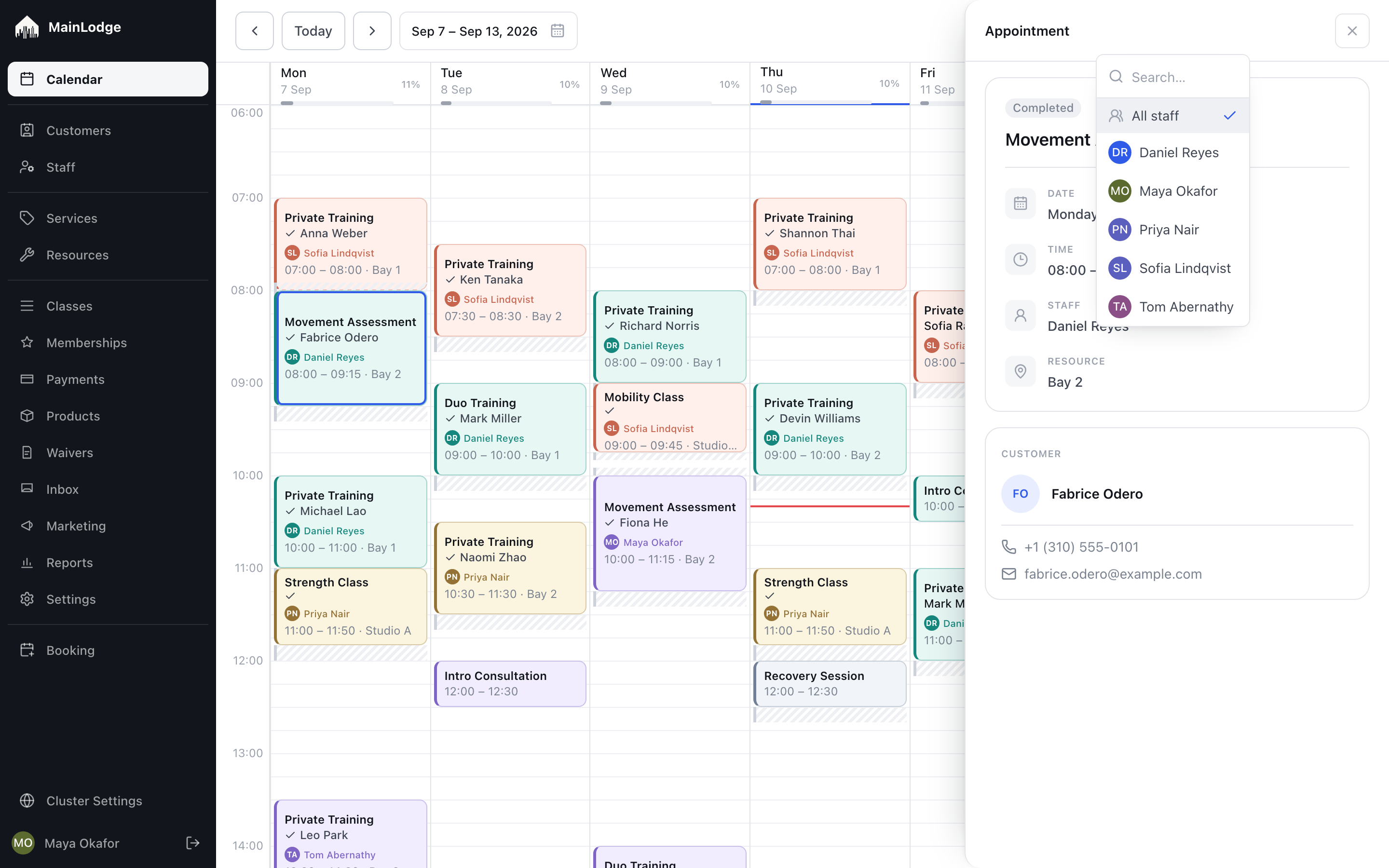Viewport: 1389px width, 868px height.
Task: Click the Waivers document icon
Action: pyautogui.click(x=27, y=452)
